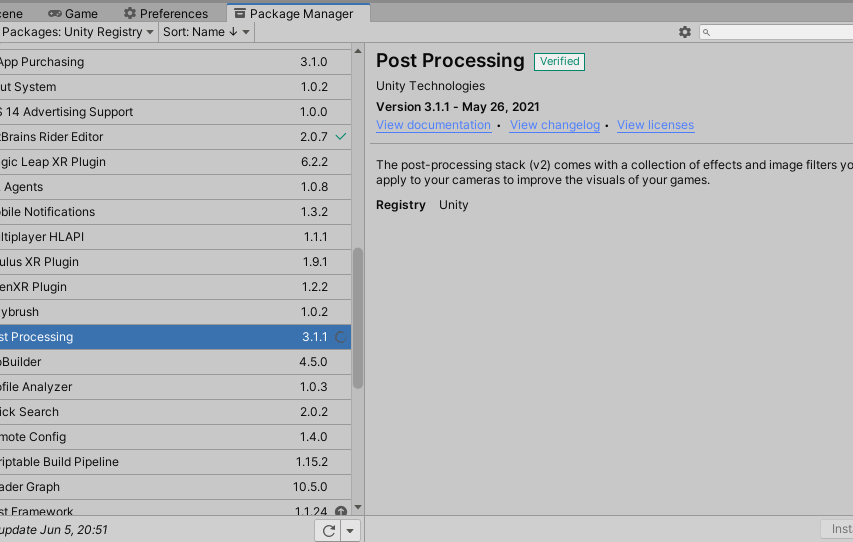Click the Unity Technologies author text

(430, 86)
